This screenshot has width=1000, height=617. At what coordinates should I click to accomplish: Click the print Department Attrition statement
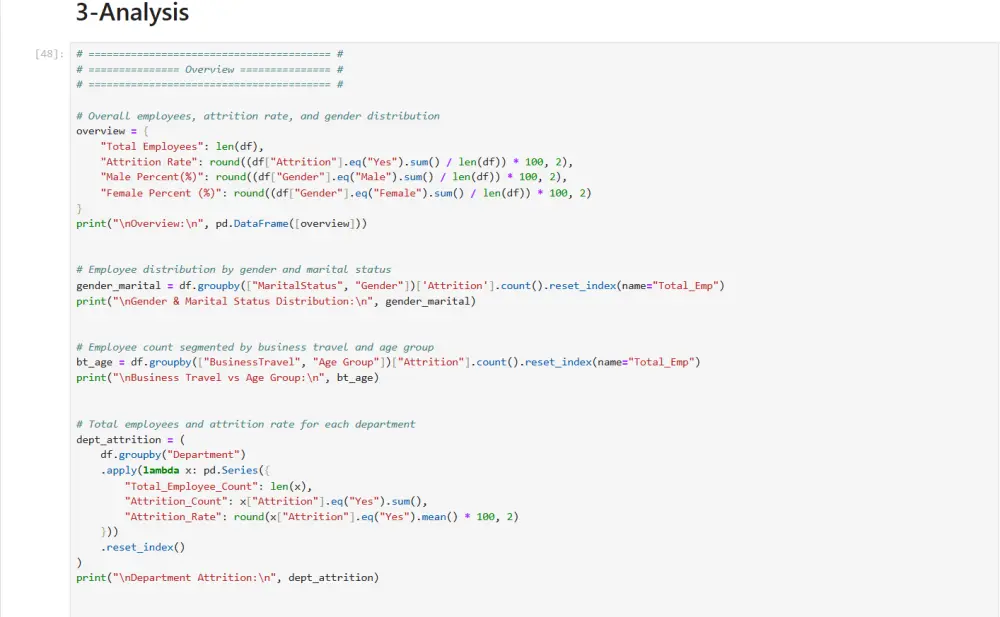tap(228, 577)
